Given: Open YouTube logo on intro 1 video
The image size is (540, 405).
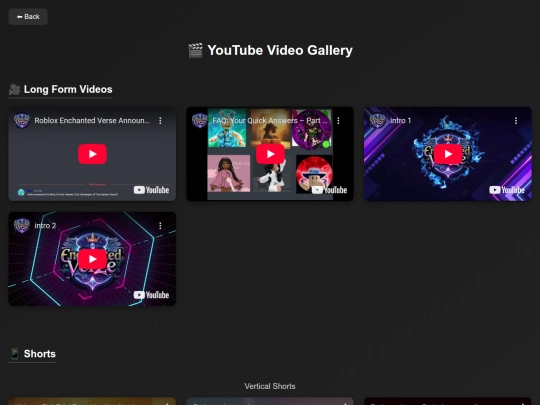Looking at the screenshot, I should coord(507,190).
